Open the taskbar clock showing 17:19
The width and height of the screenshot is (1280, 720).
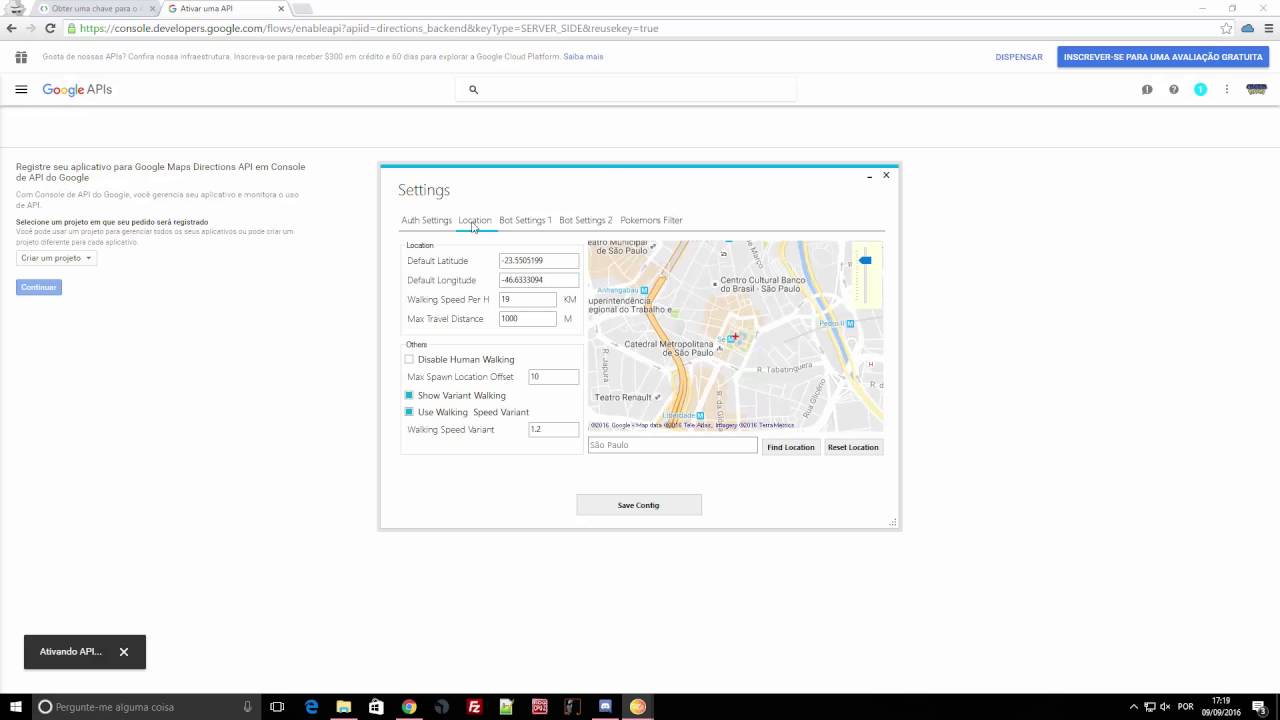(1221, 707)
